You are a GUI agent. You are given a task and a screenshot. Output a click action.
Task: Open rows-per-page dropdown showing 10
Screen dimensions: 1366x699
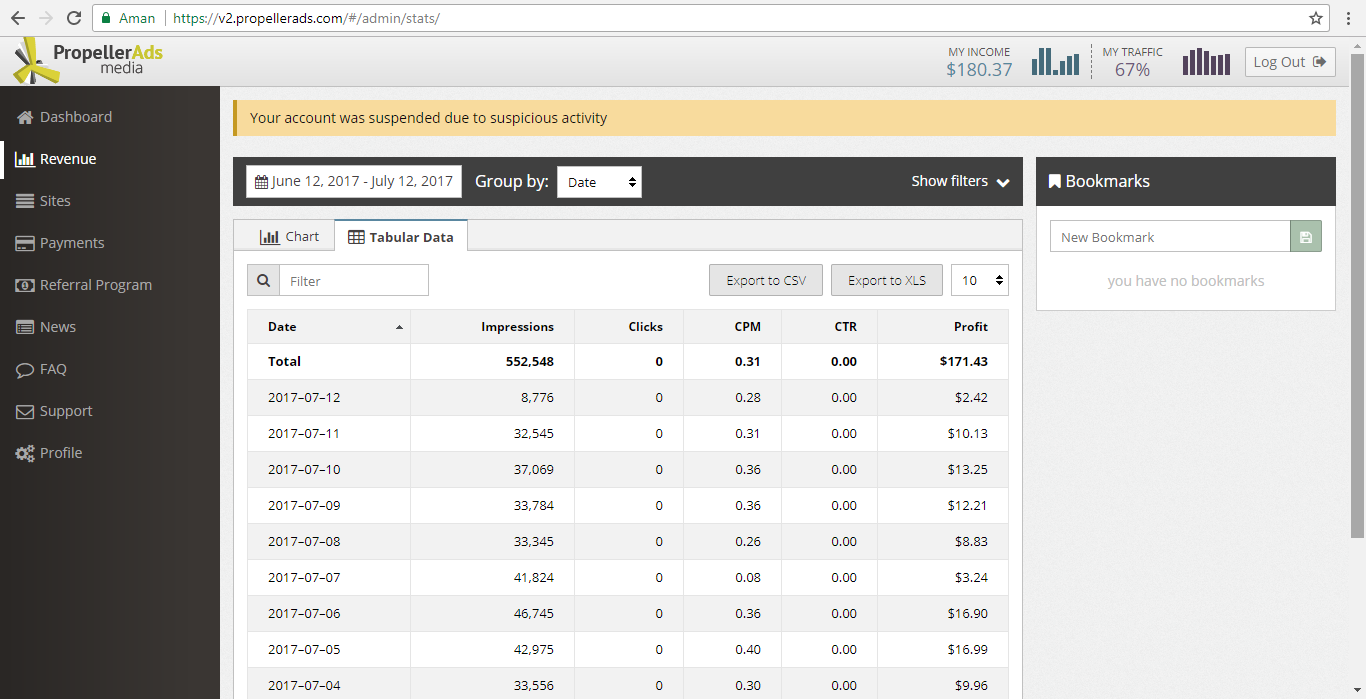click(x=979, y=281)
